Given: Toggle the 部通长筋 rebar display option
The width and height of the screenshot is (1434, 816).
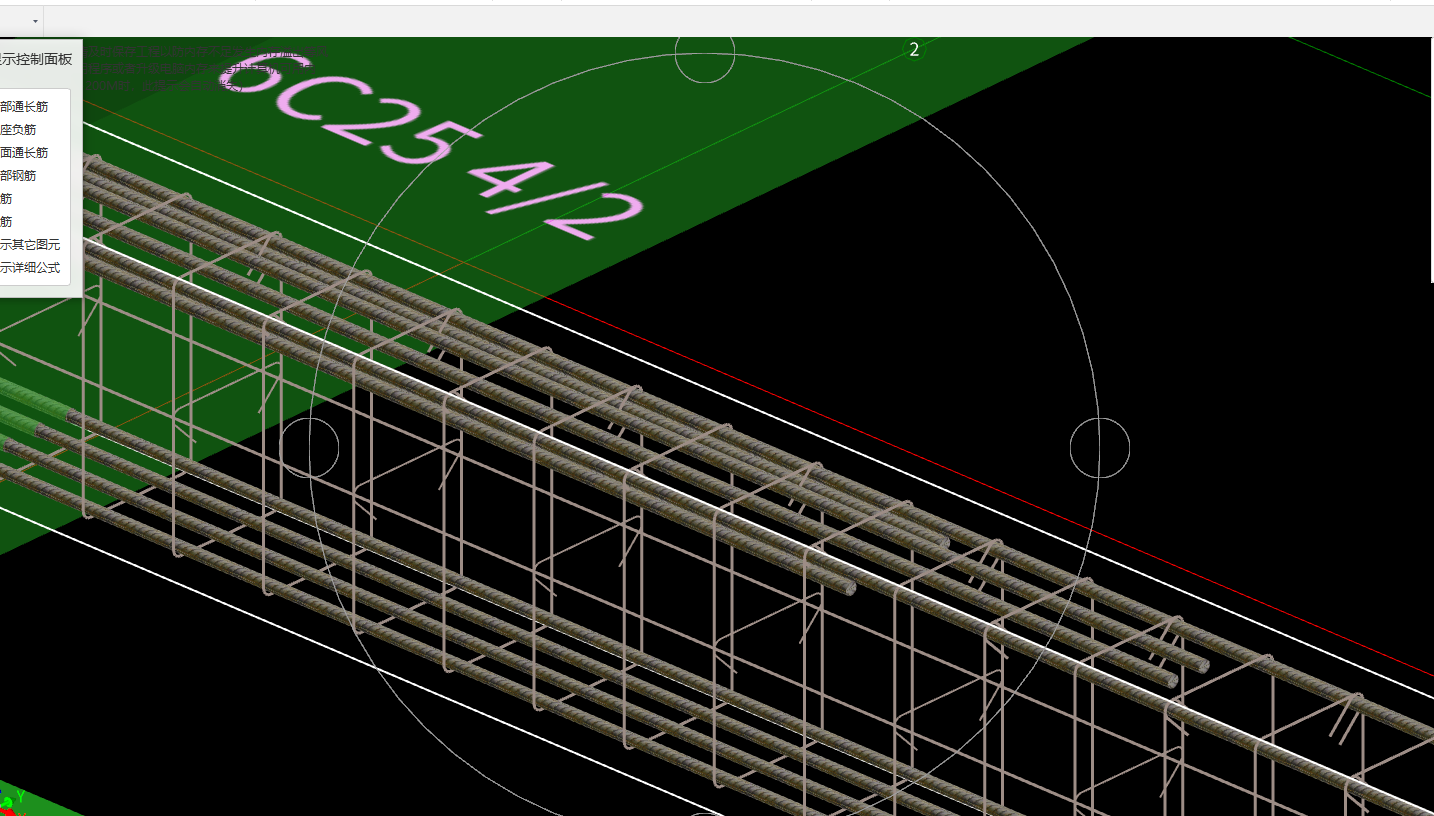Looking at the screenshot, I should (x=24, y=107).
